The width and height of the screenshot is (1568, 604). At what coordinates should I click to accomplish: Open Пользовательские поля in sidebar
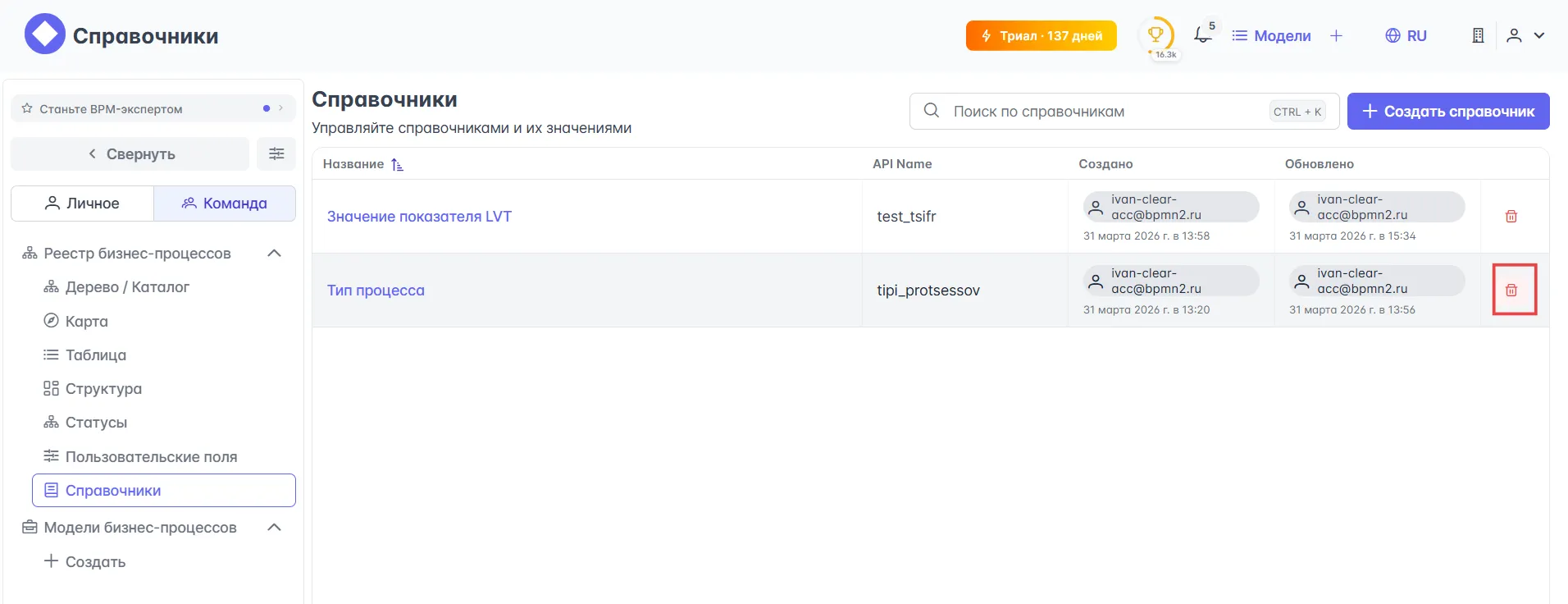tap(151, 457)
